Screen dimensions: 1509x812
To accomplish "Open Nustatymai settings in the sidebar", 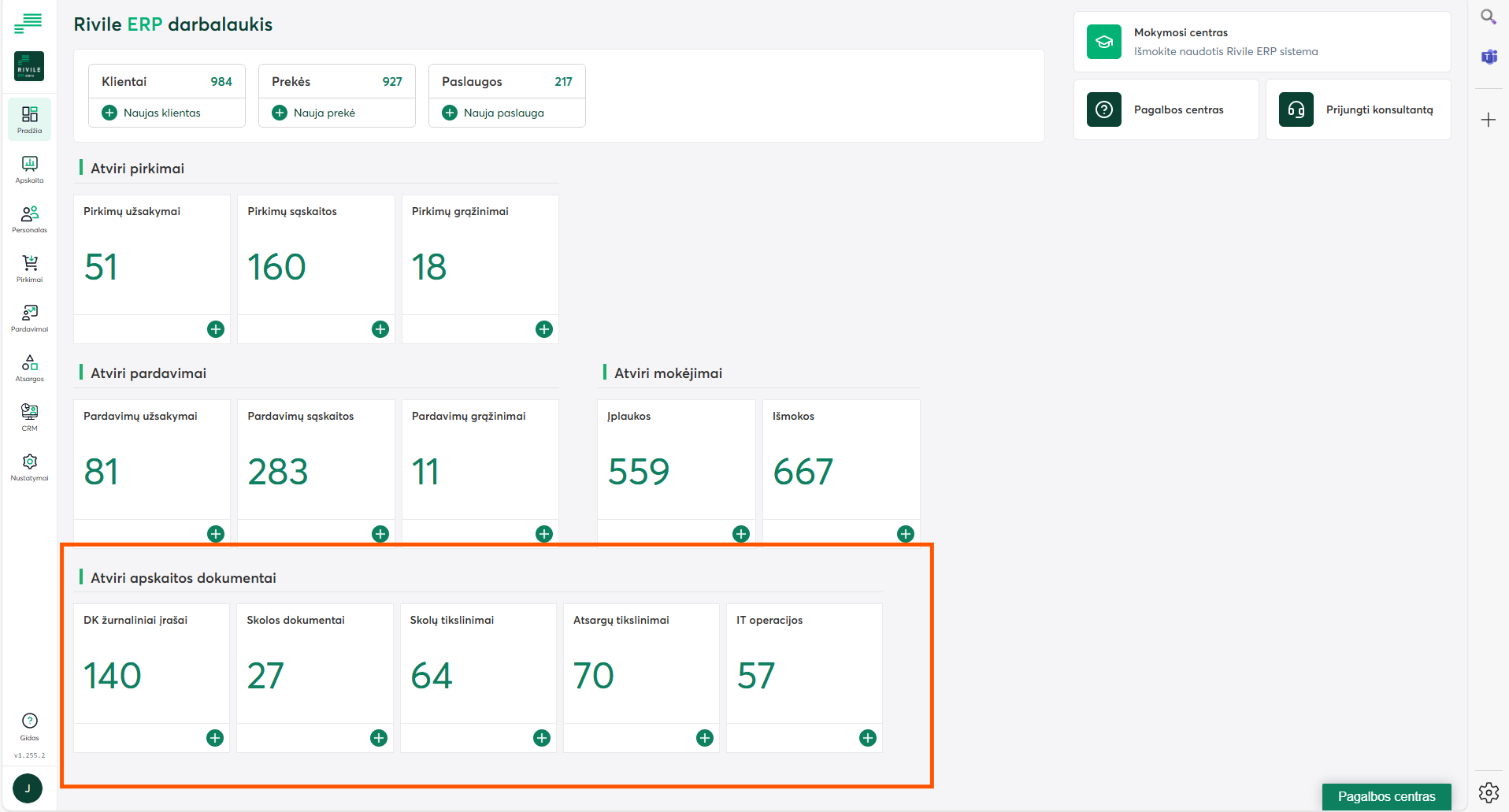I will 29,466.
